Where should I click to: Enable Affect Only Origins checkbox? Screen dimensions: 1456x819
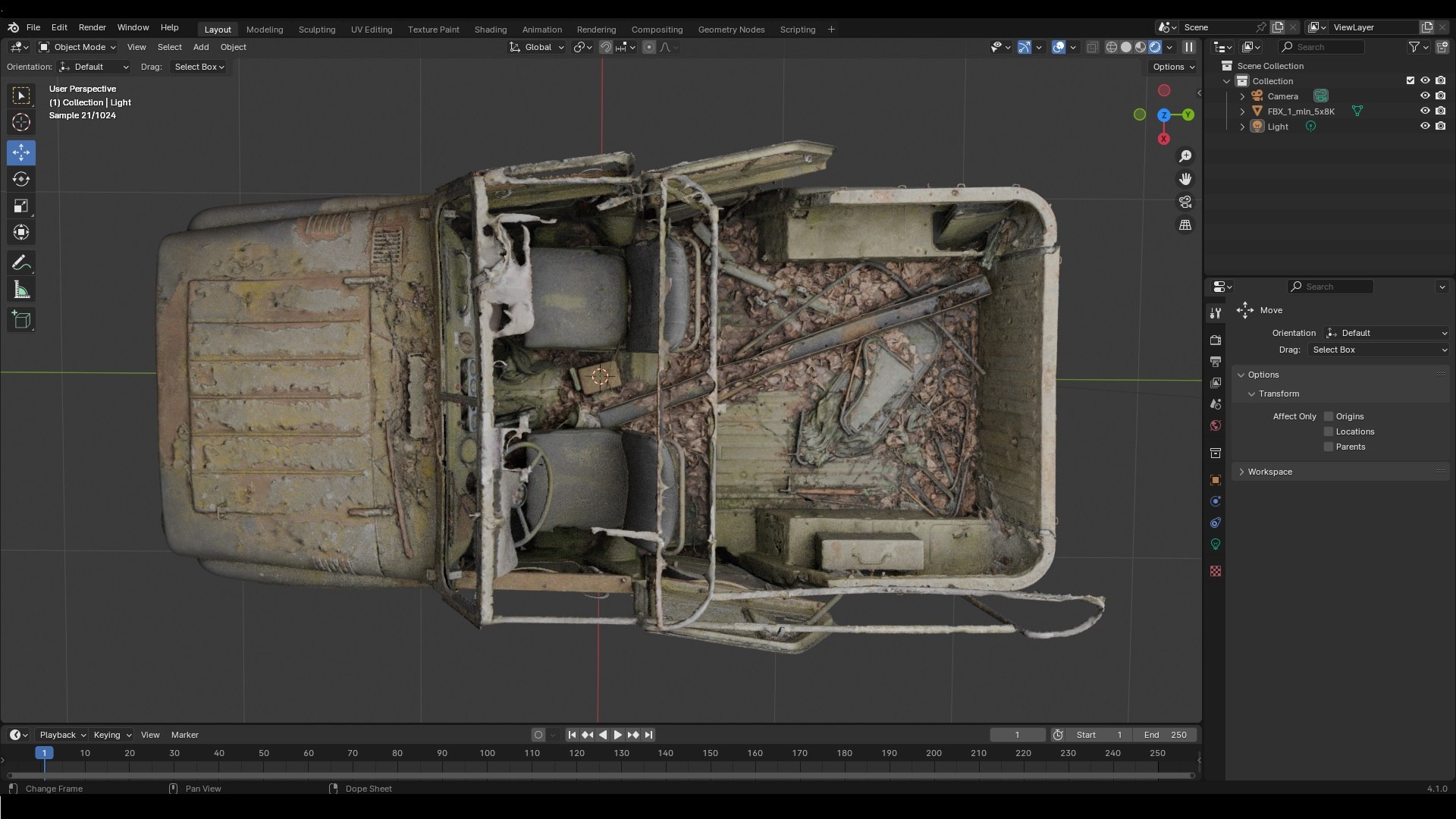[x=1329, y=416]
